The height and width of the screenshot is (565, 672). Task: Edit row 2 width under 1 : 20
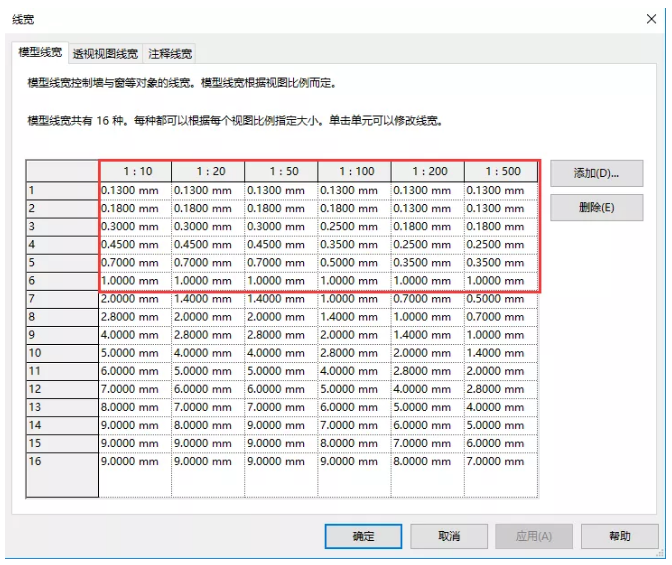(x=208, y=208)
